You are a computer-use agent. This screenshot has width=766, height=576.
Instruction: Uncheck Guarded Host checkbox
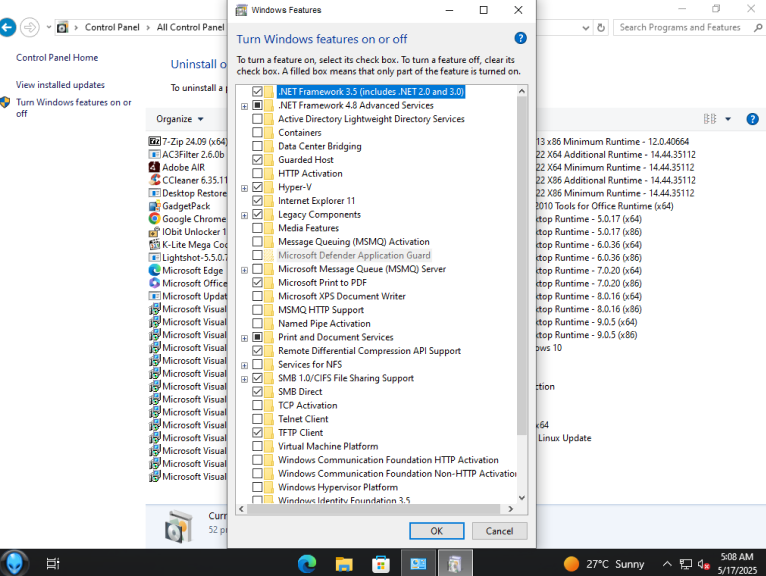(257, 160)
